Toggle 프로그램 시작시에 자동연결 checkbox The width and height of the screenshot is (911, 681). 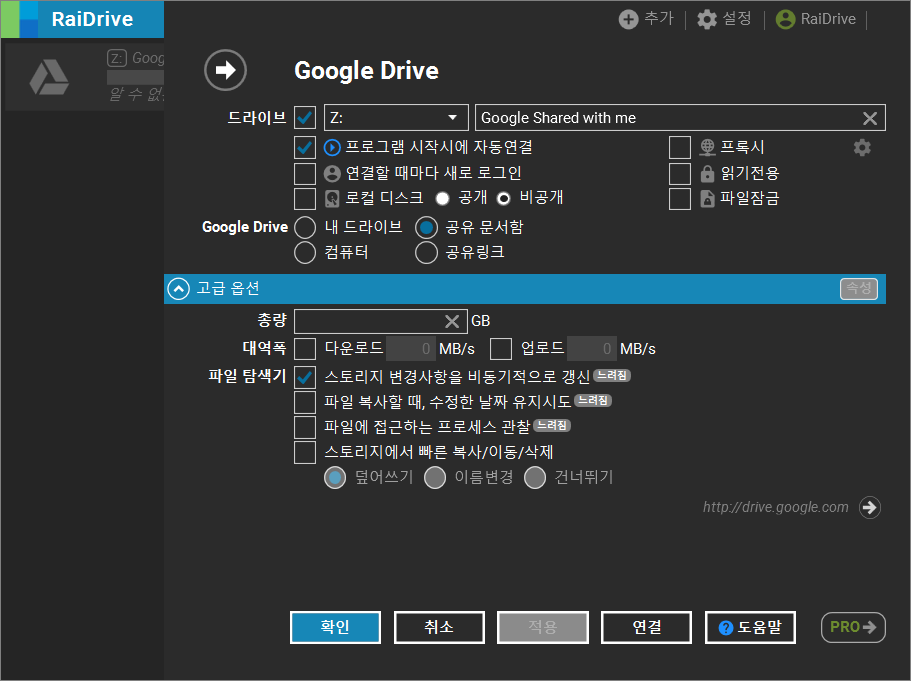tap(305, 148)
